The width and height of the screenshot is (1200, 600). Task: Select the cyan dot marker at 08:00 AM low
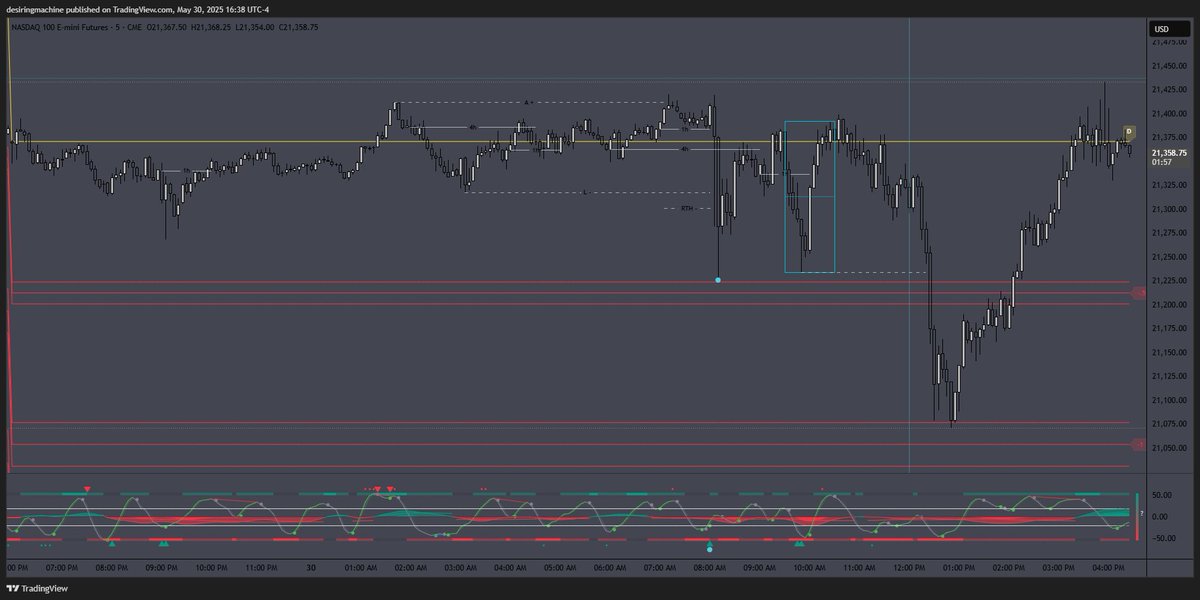(x=718, y=280)
